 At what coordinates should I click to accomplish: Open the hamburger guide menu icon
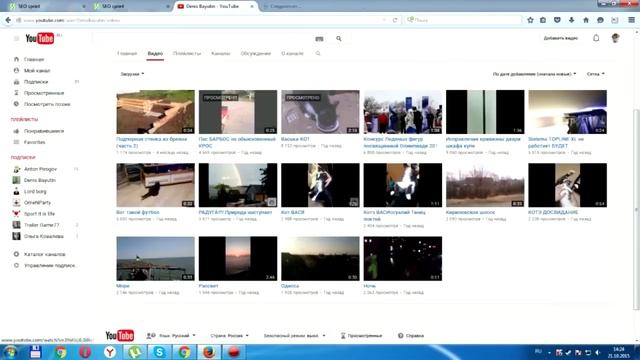[x=16, y=38]
